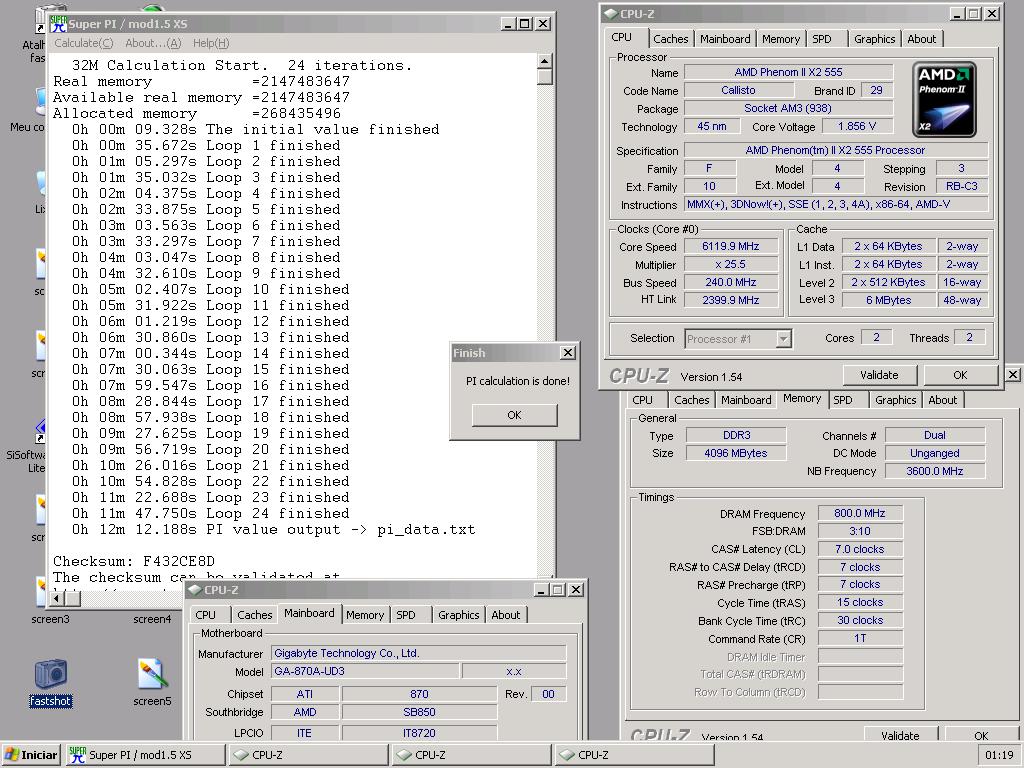Select the Graphics tab in top CPU-Z window
The image size is (1024, 768).
pos(874,39)
